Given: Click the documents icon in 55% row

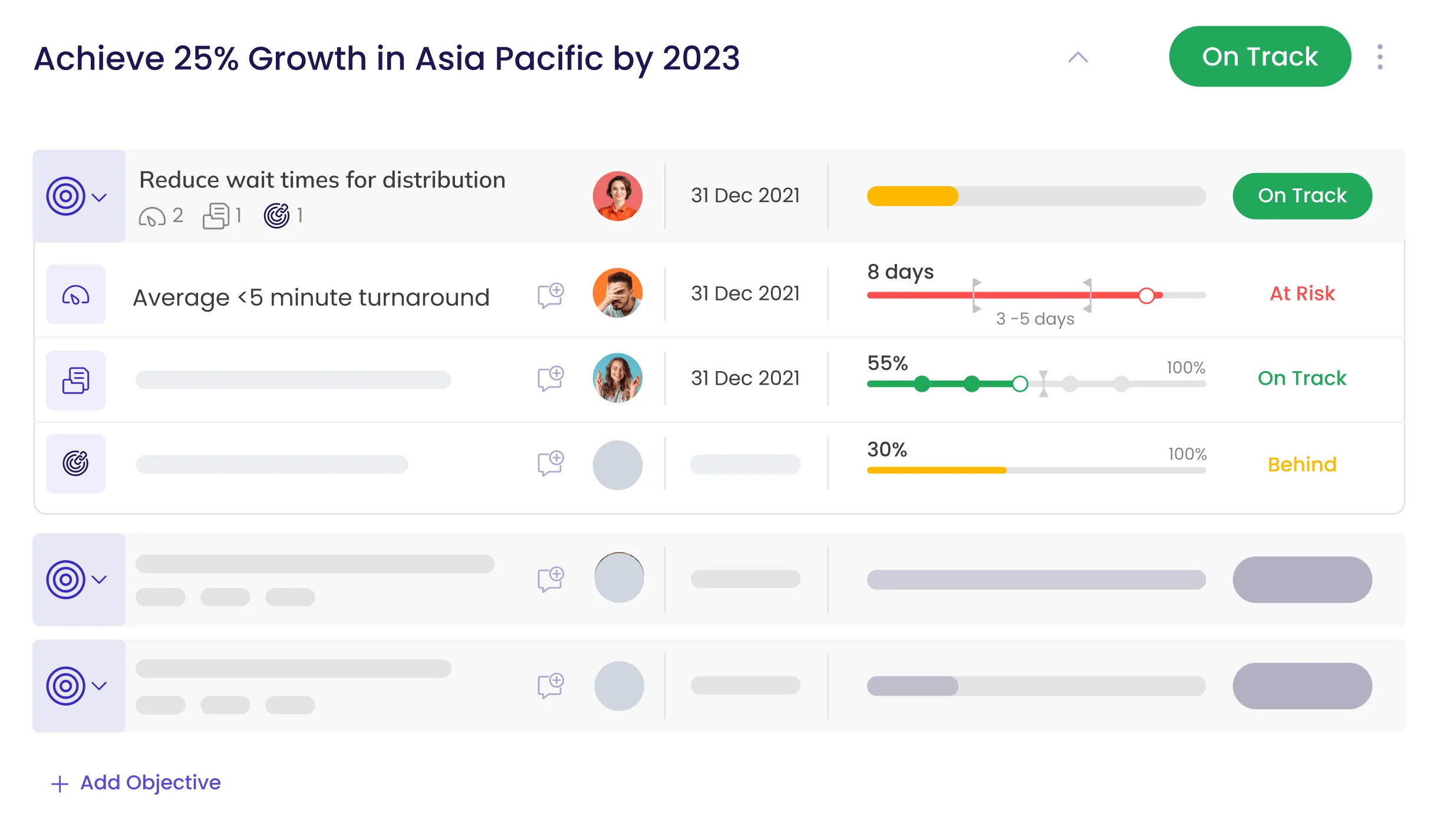Looking at the screenshot, I should [x=75, y=381].
